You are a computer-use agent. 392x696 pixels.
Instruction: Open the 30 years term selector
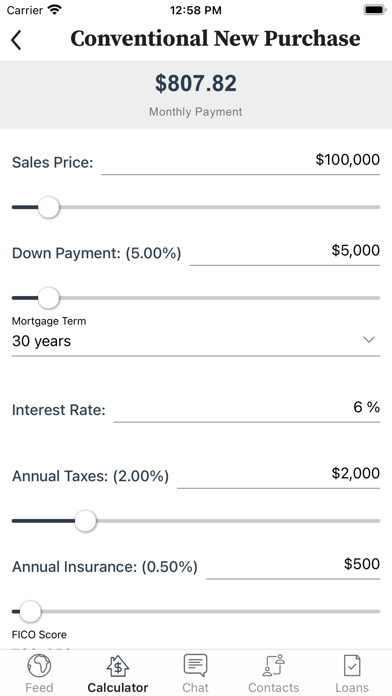[x=196, y=341]
